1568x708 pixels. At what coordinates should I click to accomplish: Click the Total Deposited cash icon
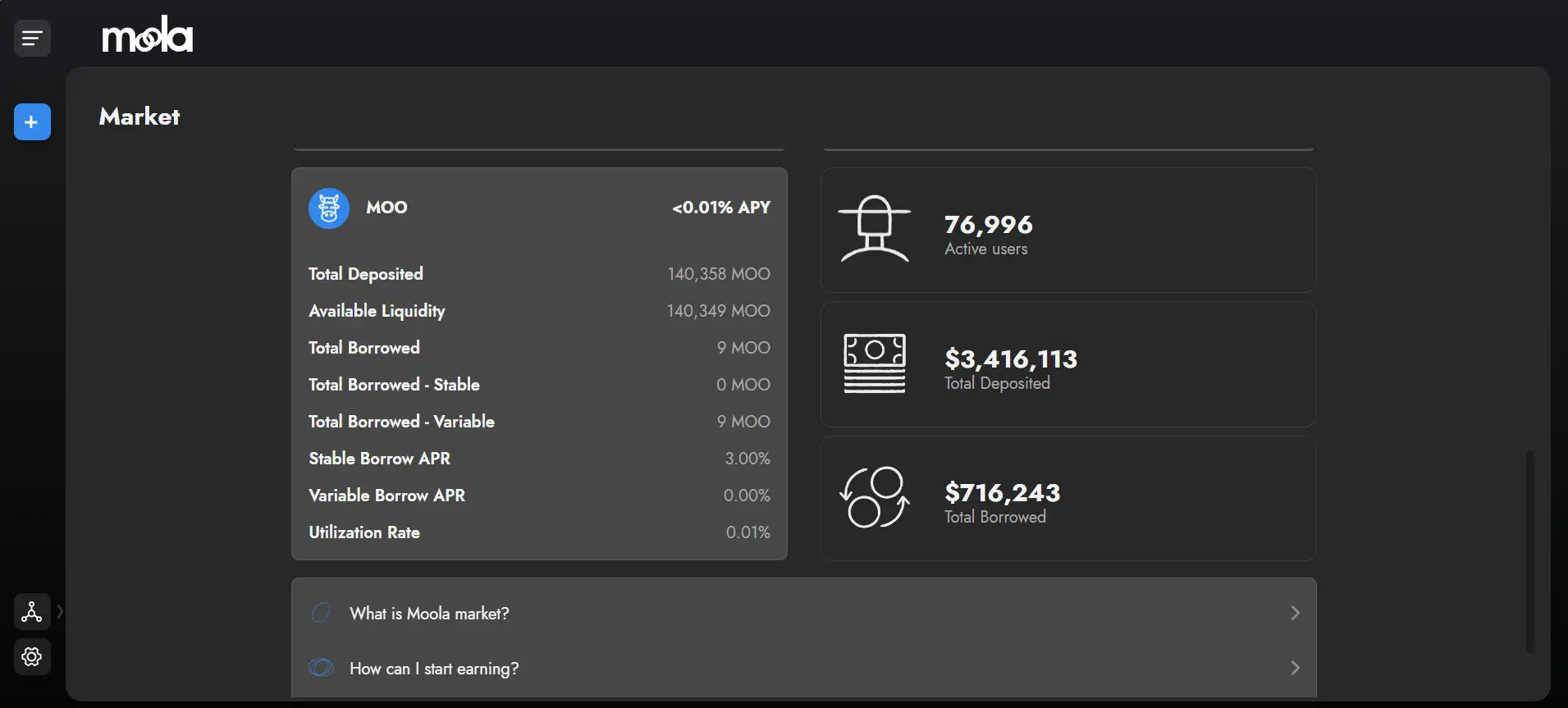[x=875, y=363]
